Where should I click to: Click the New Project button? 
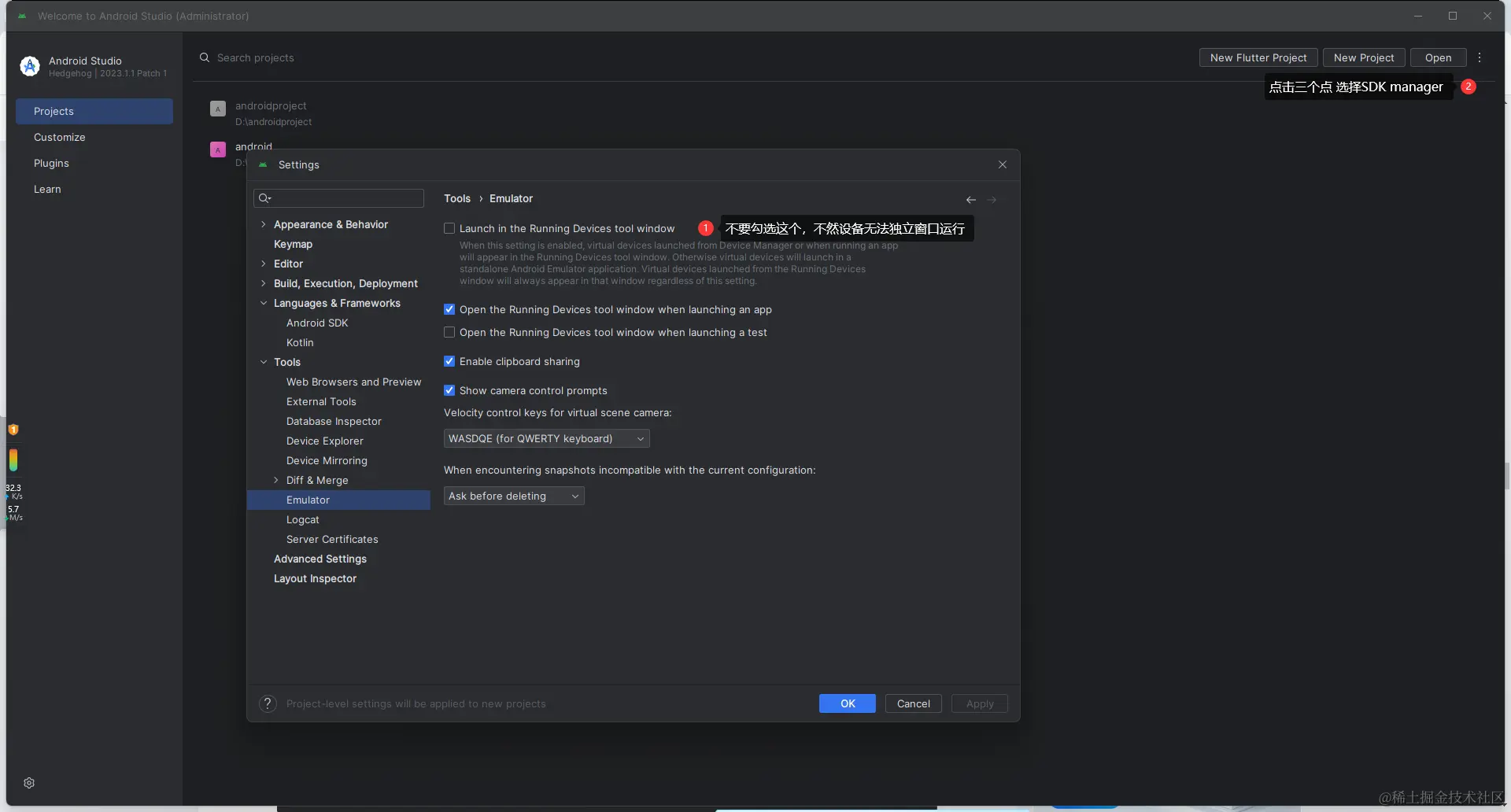pyautogui.click(x=1364, y=57)
